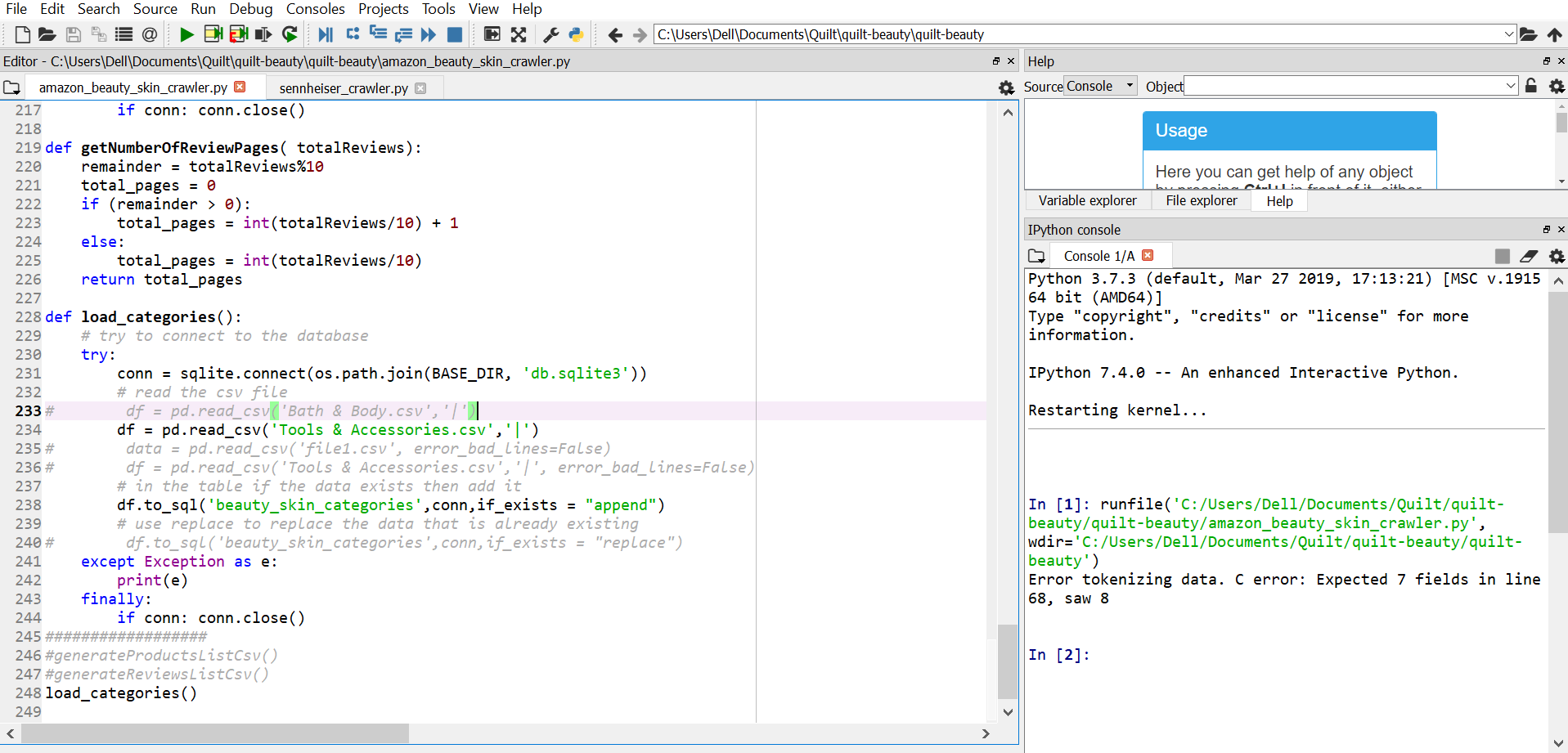The height and width of the screenshot is (753, 1568).
Task: Open the PYTHONPATH manager
Action: tap(576, 34)
